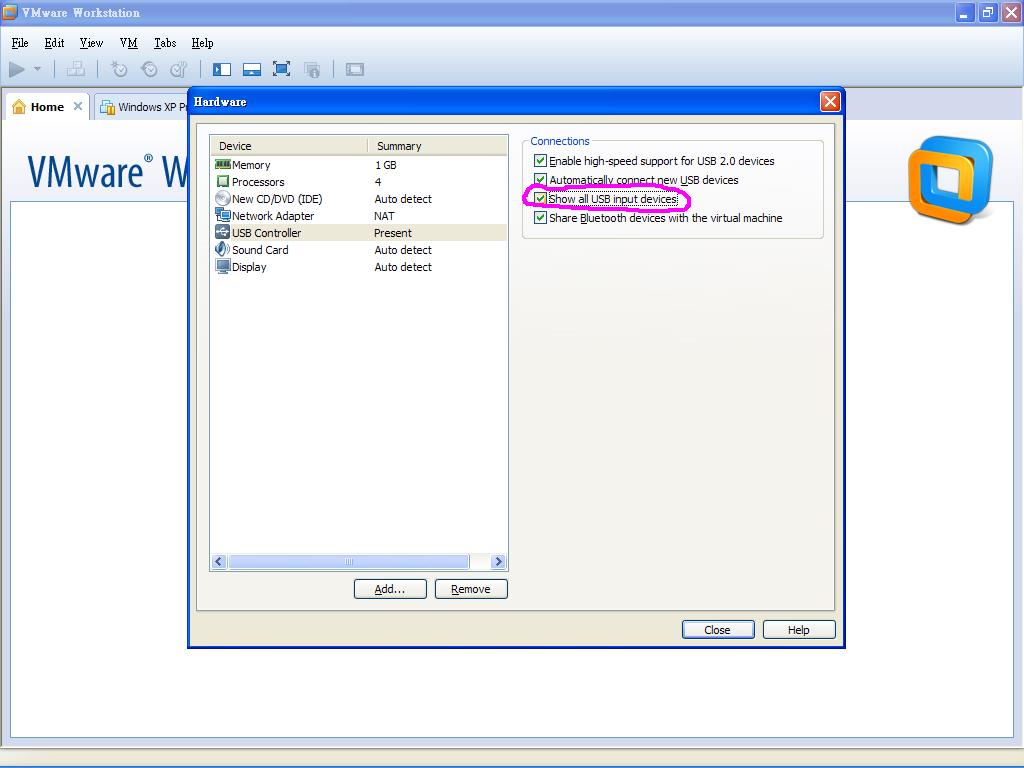Image resolution: width=1024 pixels, height=768 pixels.
Task: Click the Remove button
Action: [x=471, y=589]
